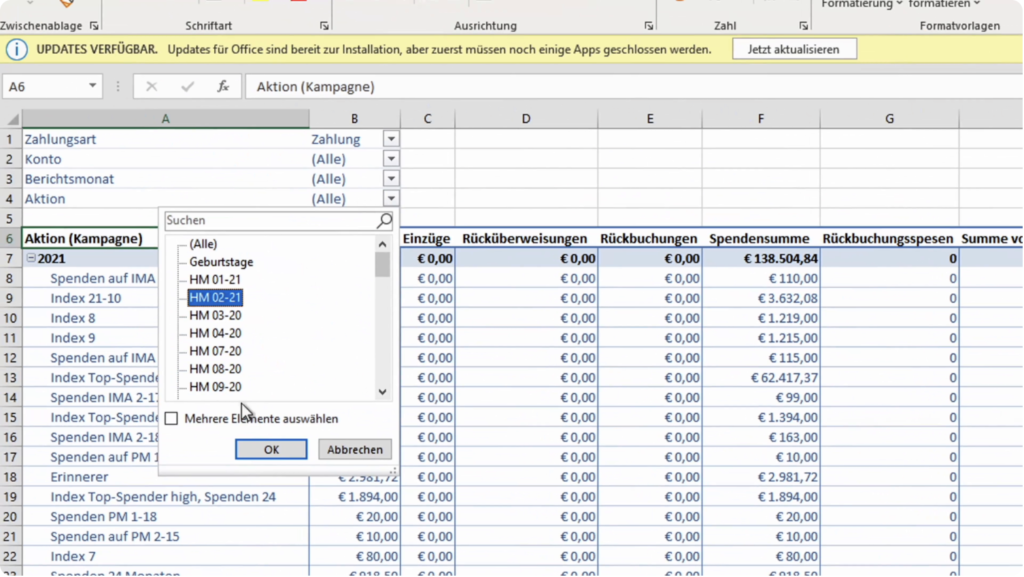This screenshot has width=1024, height=577.
Task: Click the formula bar cancel icon
Action: pyautogui.click(x=152, y=87)
